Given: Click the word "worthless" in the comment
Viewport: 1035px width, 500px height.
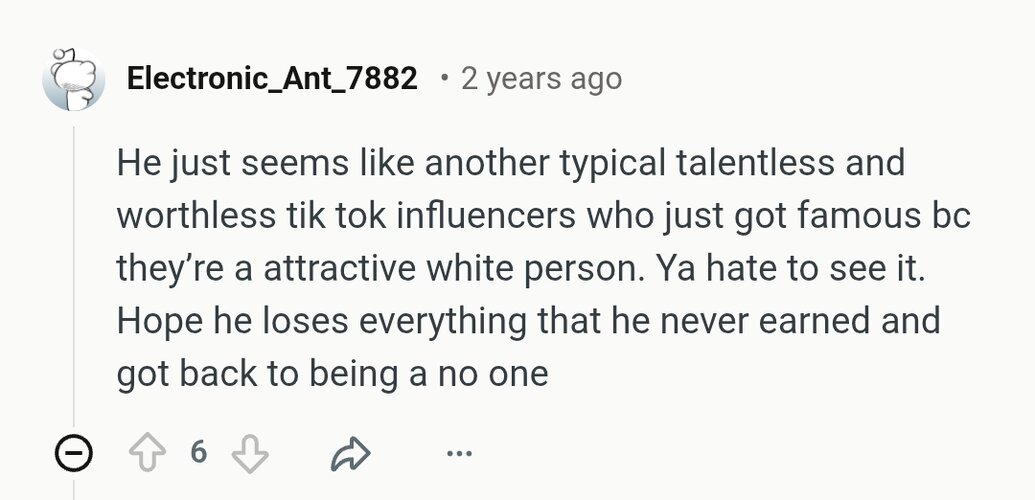Looking at the screenshot, I should [192, 216].
